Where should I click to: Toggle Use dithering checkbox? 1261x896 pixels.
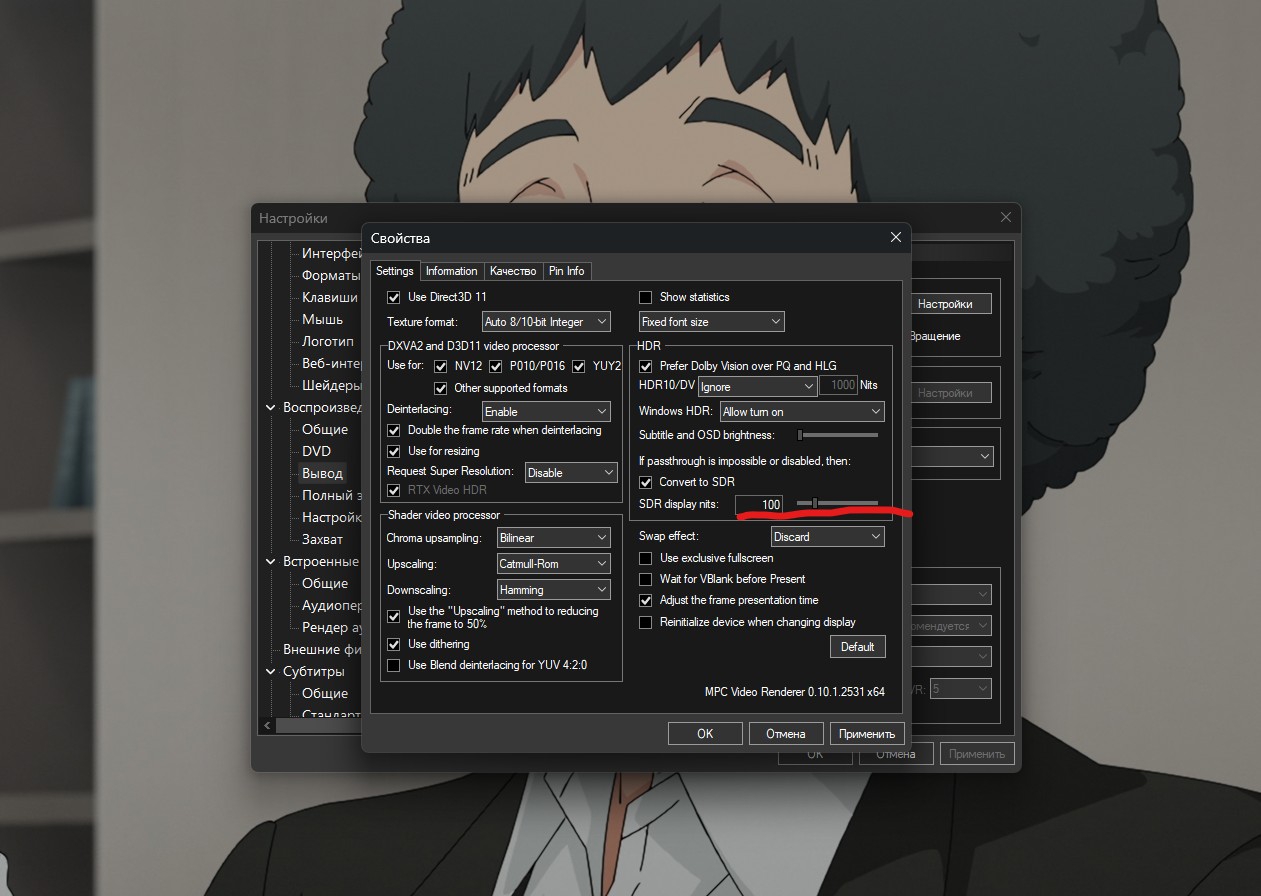point(393,644)
